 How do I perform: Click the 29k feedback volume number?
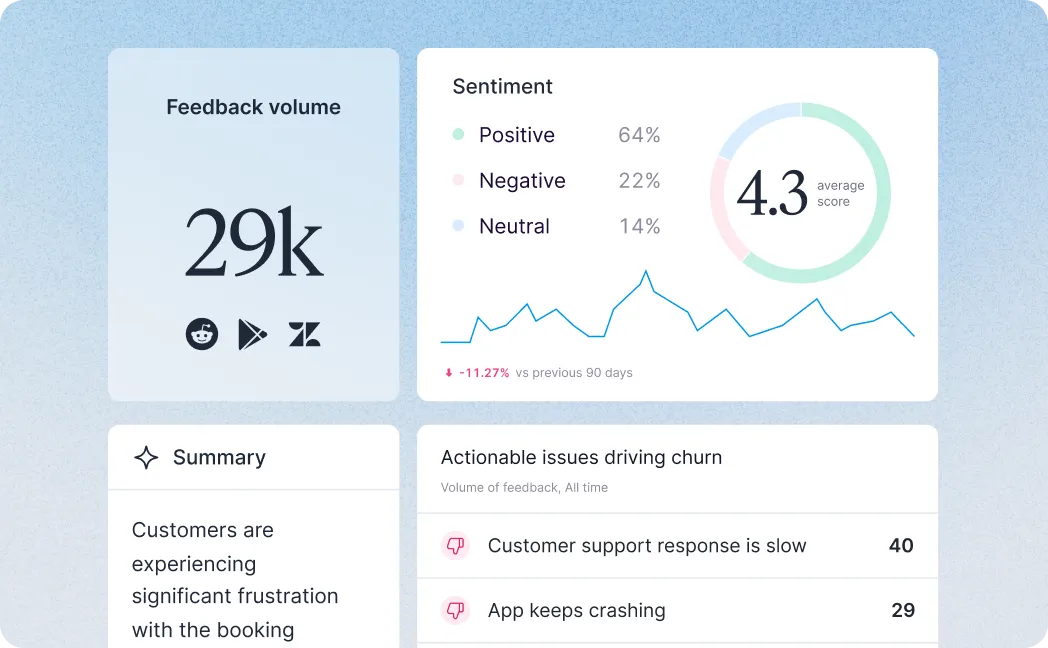254,242
